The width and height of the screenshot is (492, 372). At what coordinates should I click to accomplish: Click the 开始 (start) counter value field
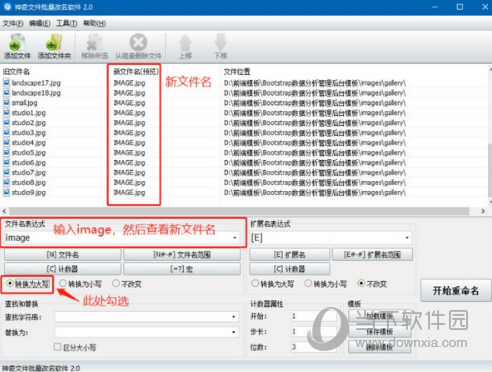313,316
